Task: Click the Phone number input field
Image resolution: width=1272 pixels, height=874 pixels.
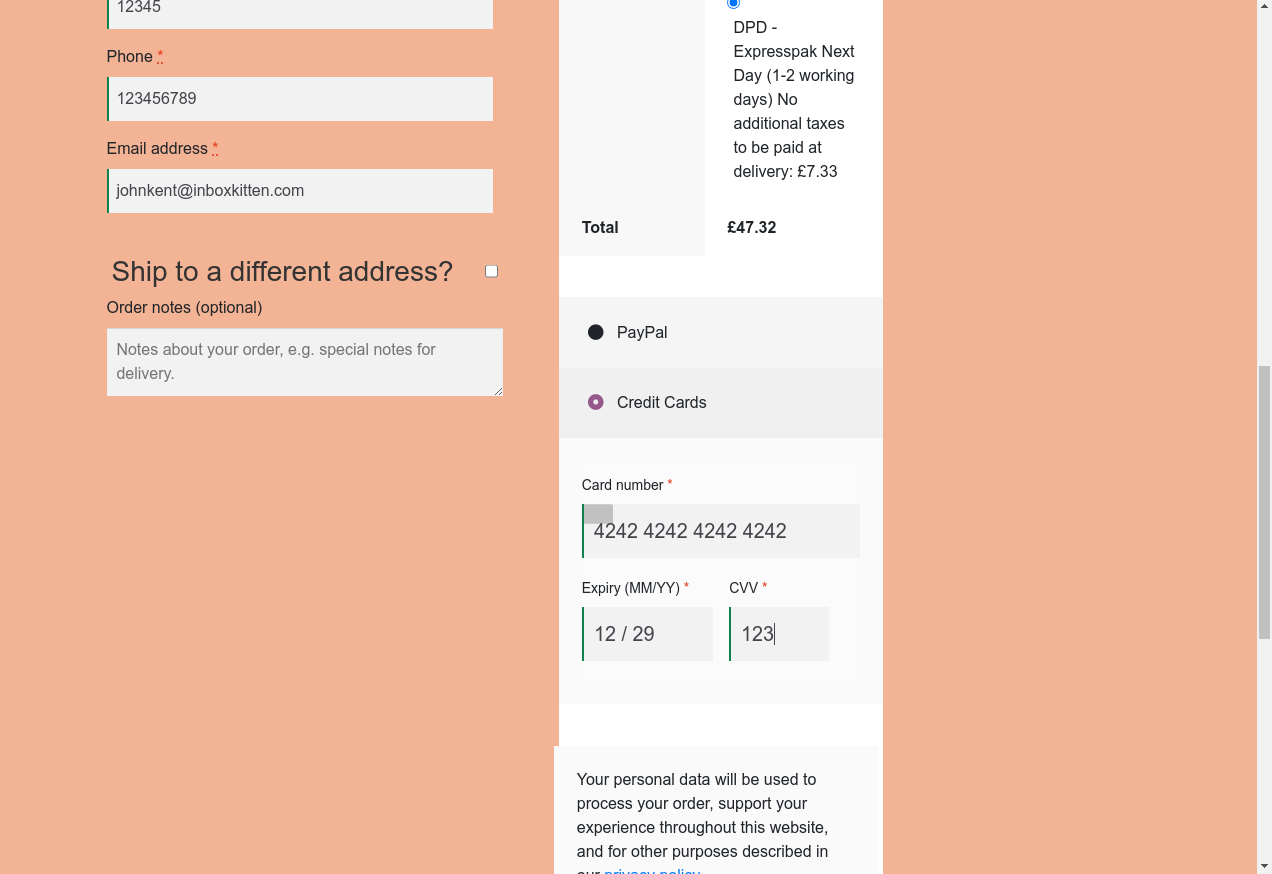Action: click(300, 99)
